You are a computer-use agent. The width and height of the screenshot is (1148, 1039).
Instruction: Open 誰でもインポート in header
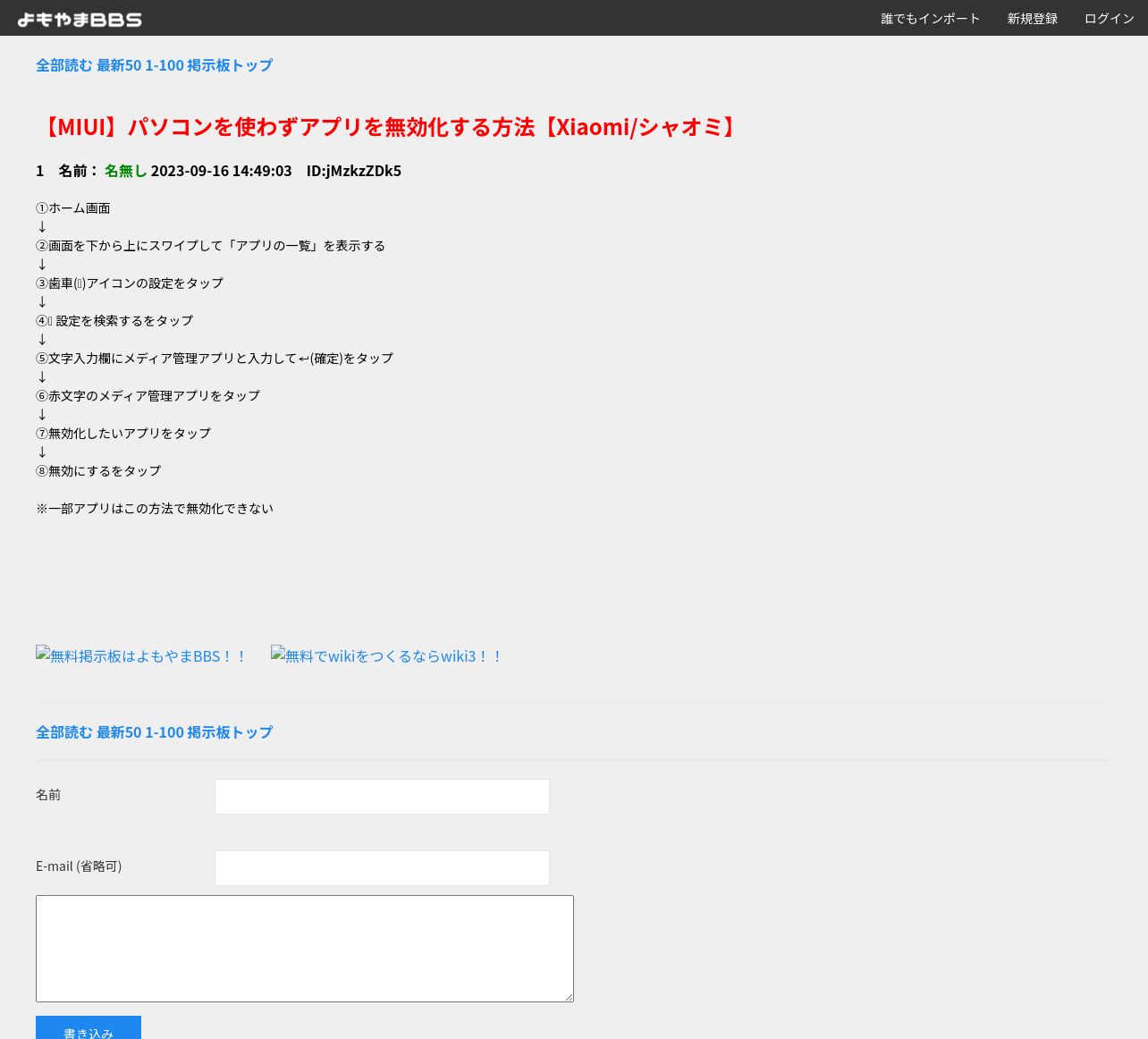click(x=931, y=19)
